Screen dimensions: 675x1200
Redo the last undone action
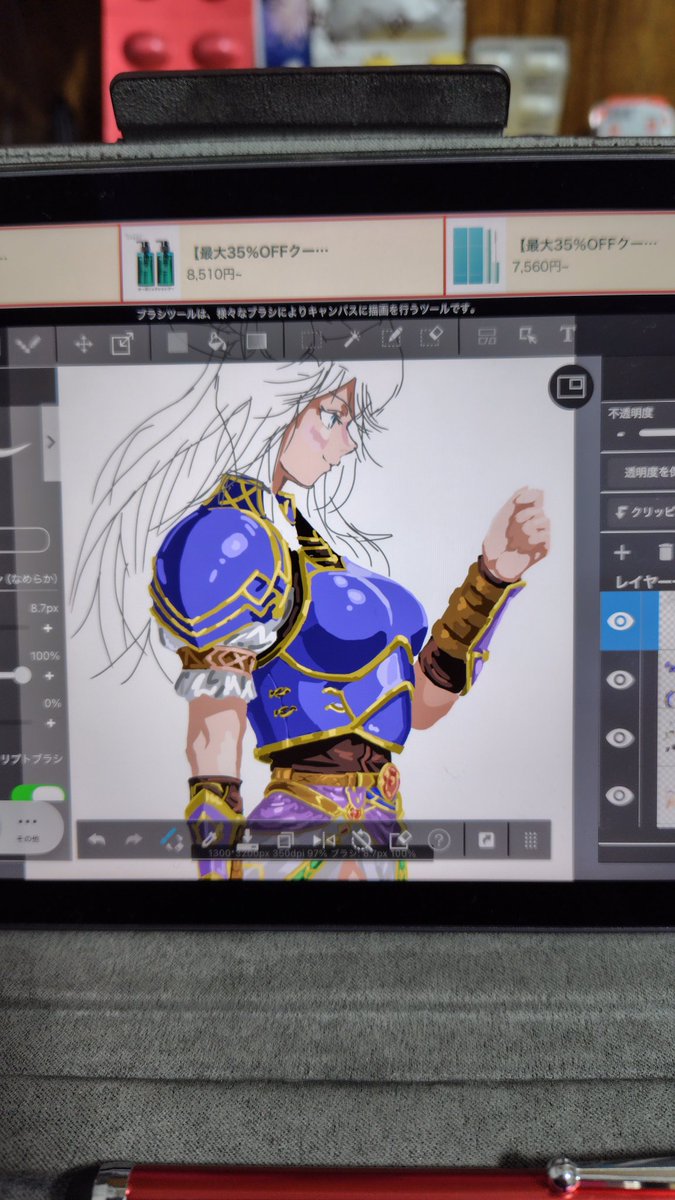tap(134, 840)
